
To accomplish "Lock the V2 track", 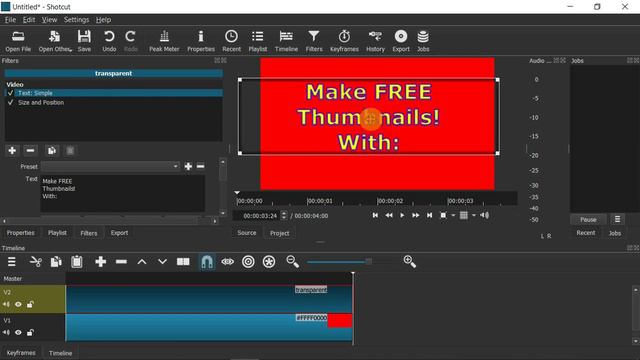I will coord(30,304).
